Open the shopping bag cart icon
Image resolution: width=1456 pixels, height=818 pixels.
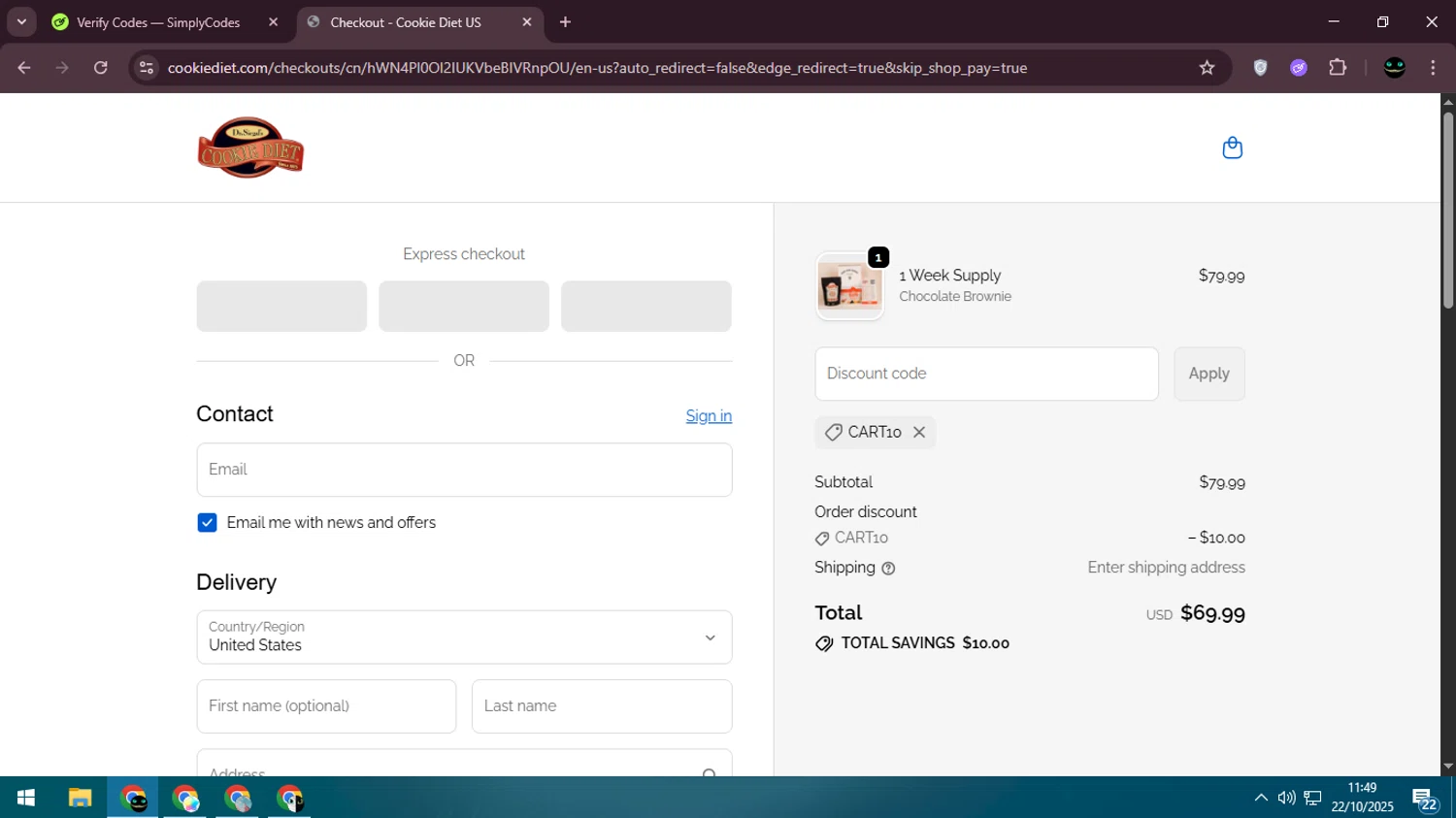(1232, 147)
